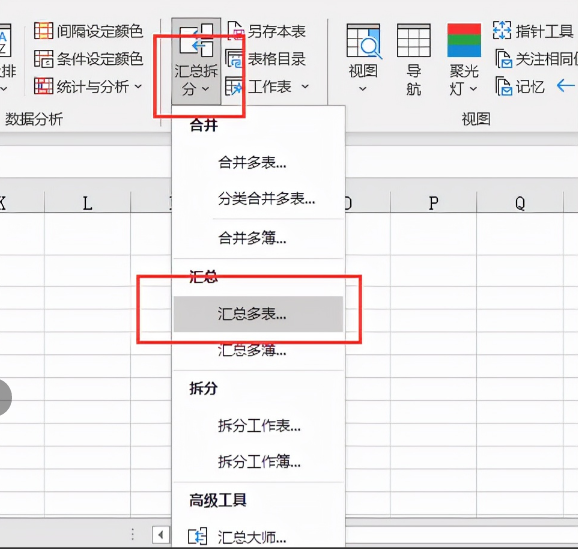Screen dimensions: 578x549
Task: Click the sheet tab scroll left arrow
Action: tap(161, 534)
